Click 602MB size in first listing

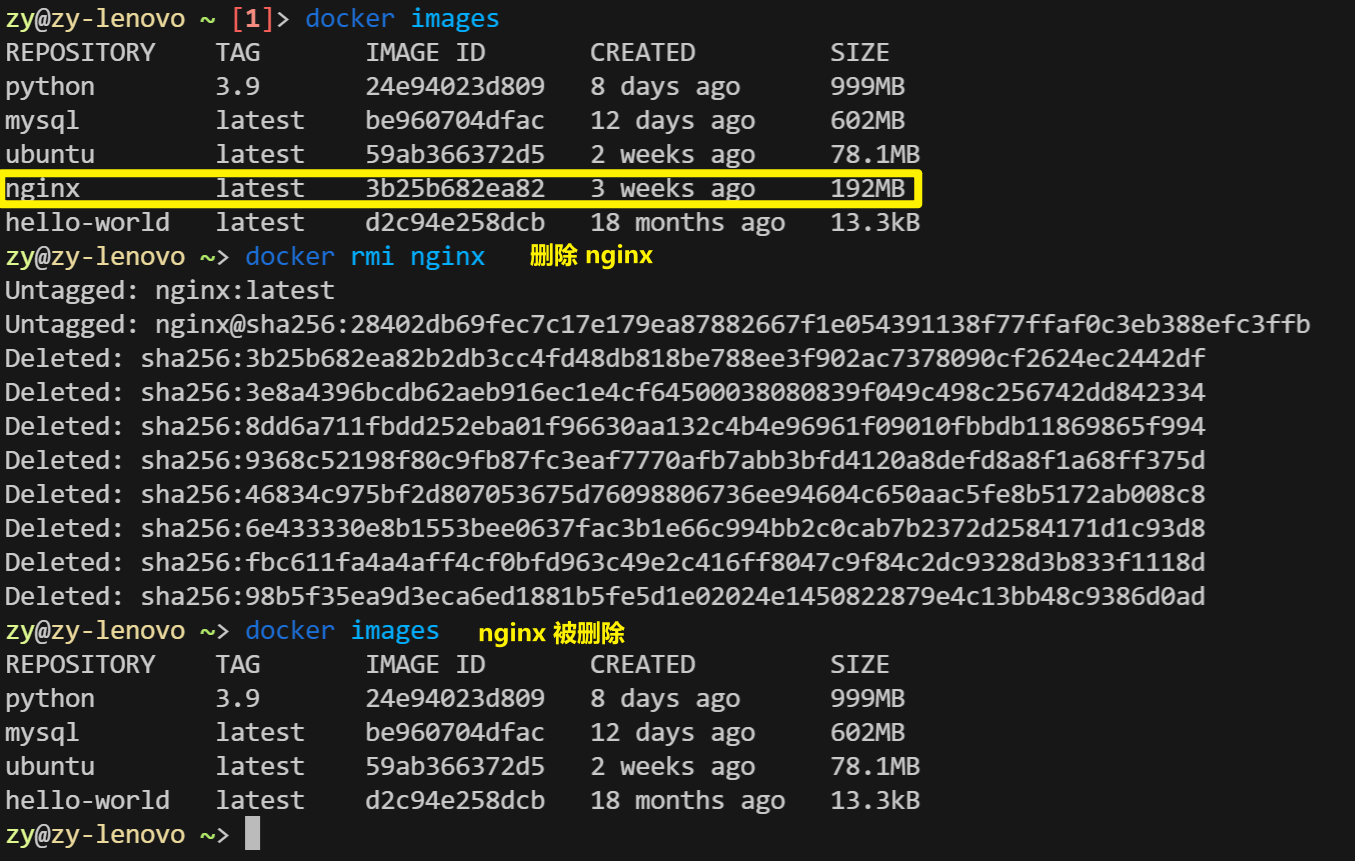click(x=867, y=120)
